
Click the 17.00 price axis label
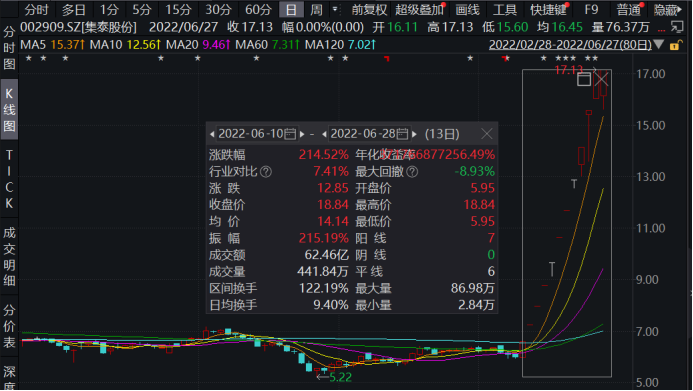pos(651,74)
